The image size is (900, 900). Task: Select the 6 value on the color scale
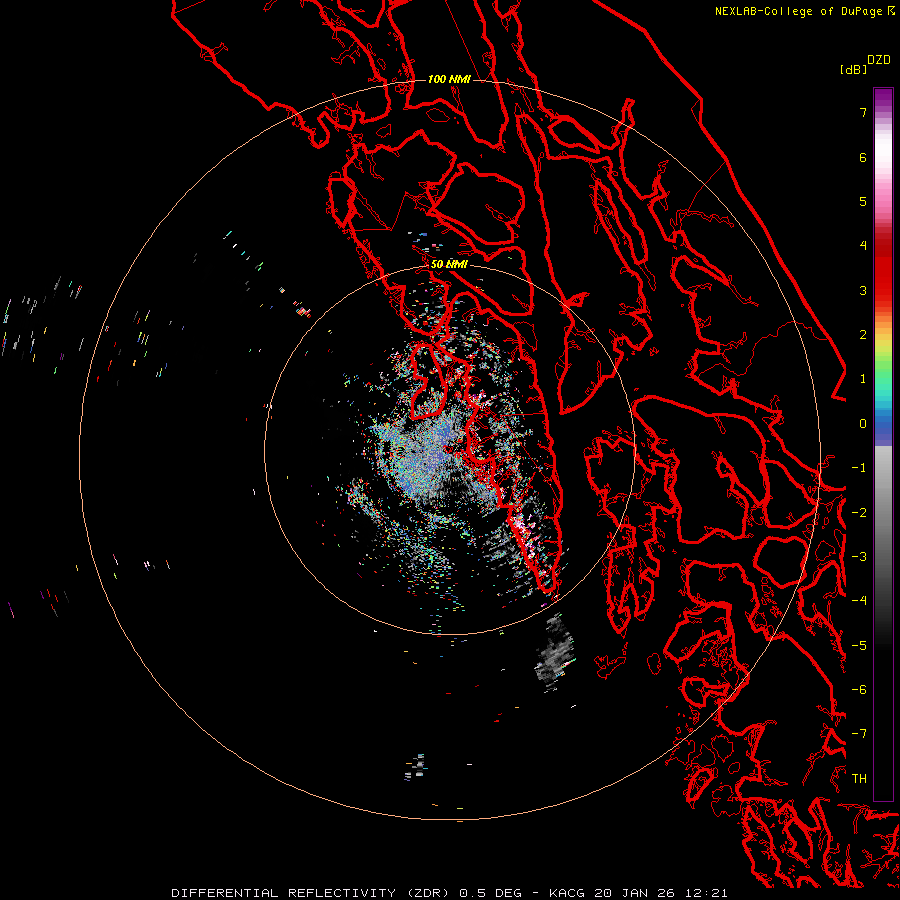[x=863, y=157]
